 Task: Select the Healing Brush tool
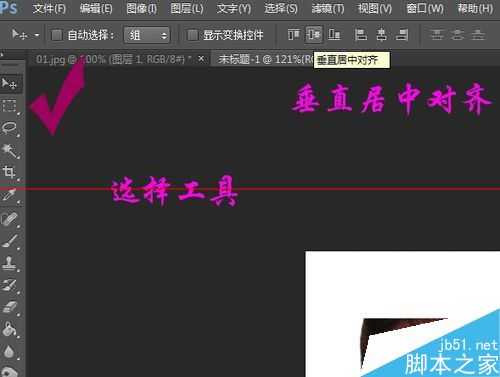pos(9,219)
